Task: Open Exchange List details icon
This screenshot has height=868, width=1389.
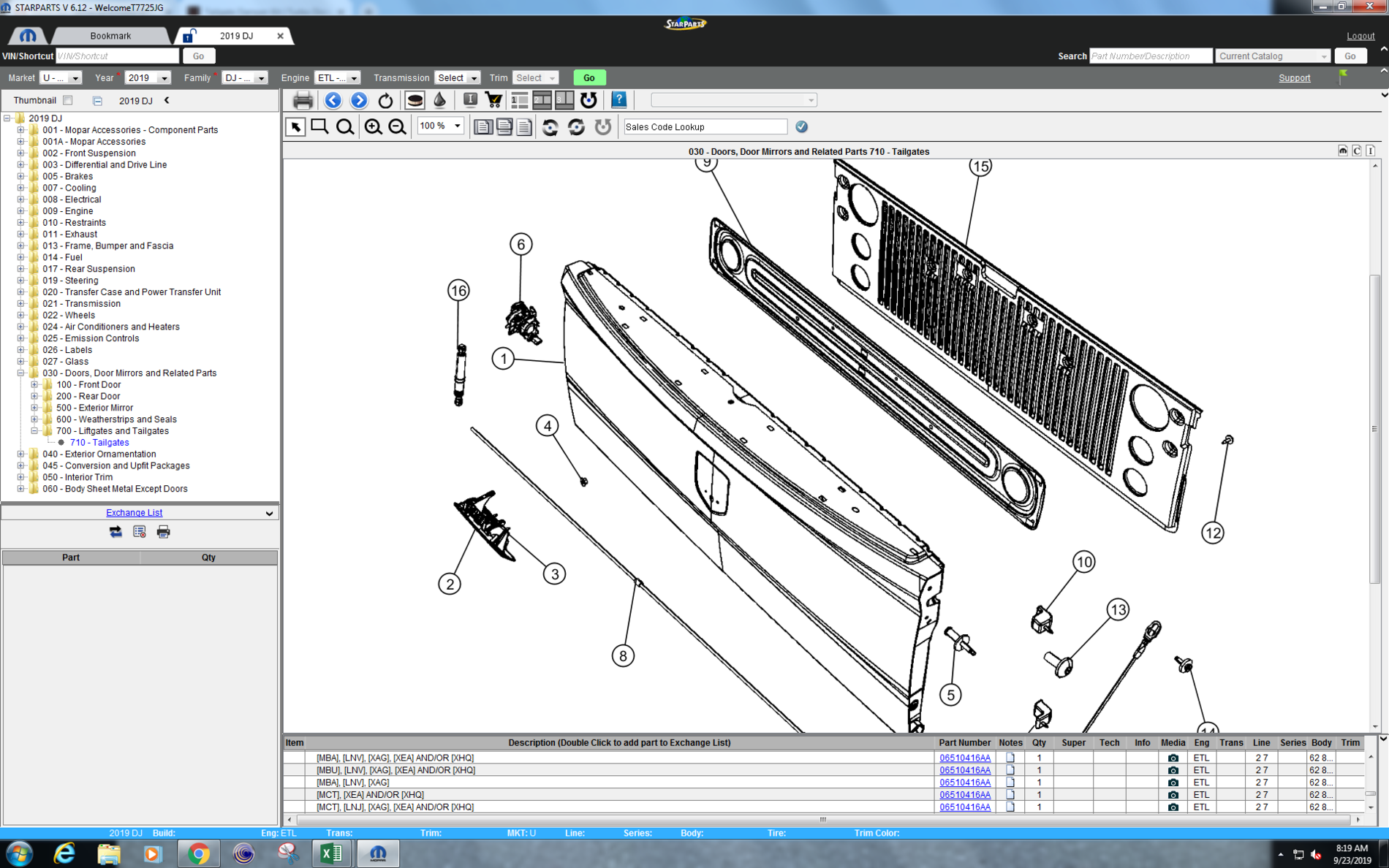Action: pos(140,532)
